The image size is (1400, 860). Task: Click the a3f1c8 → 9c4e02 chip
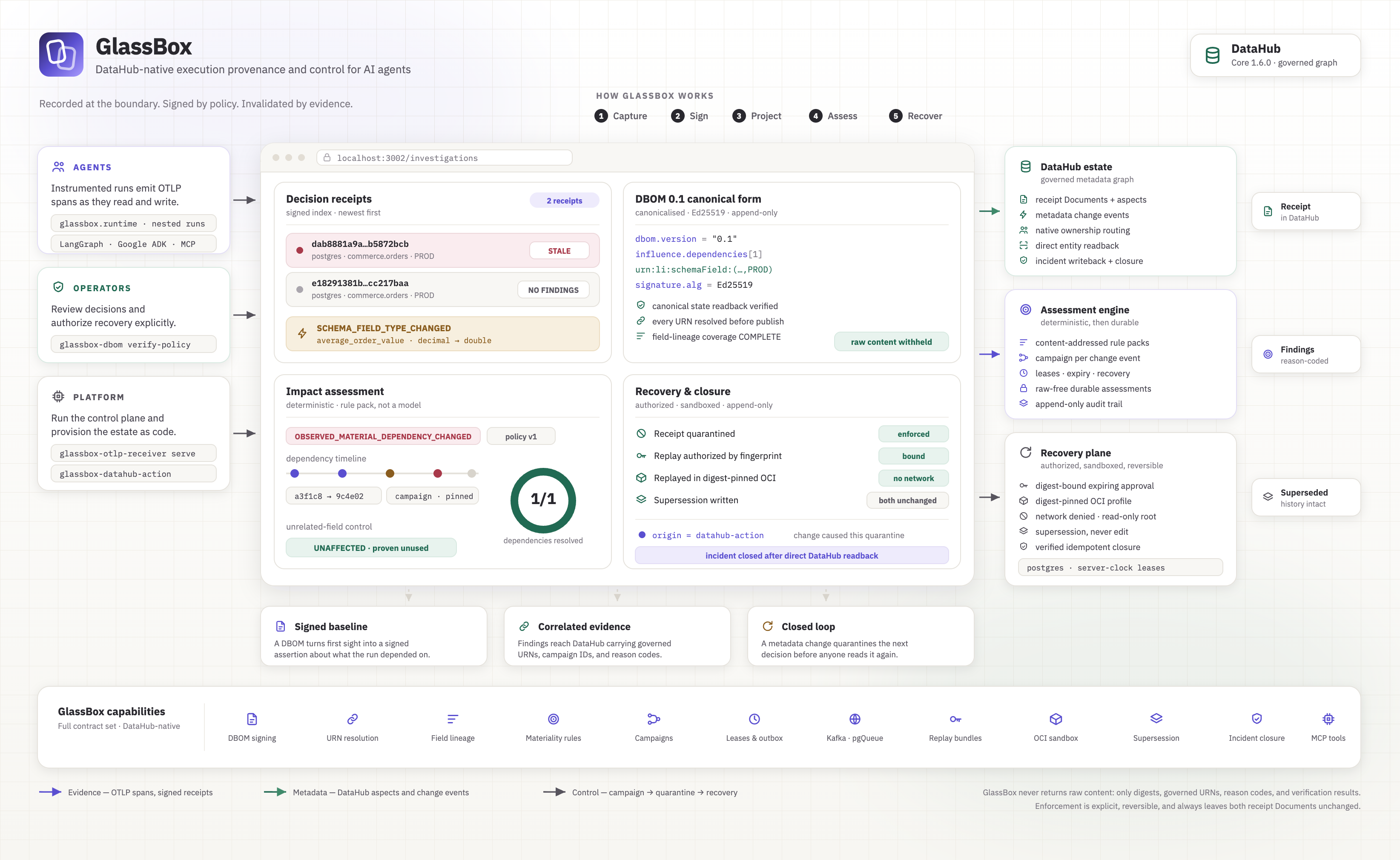(334, 496)
